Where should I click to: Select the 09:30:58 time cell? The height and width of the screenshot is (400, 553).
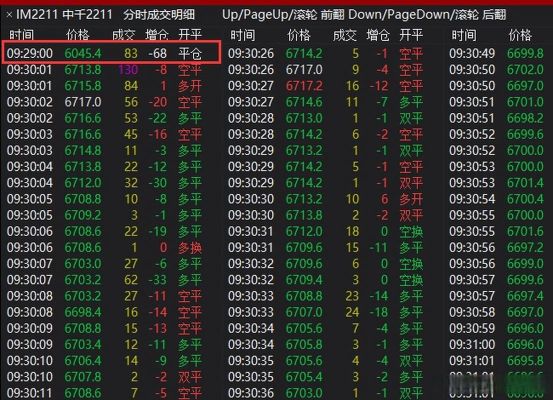[x=472, y=312]
